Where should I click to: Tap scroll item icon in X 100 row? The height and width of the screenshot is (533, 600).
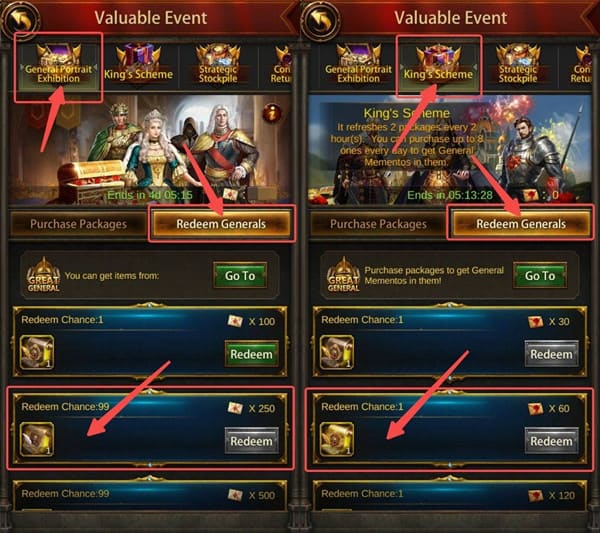click(37, 352)
